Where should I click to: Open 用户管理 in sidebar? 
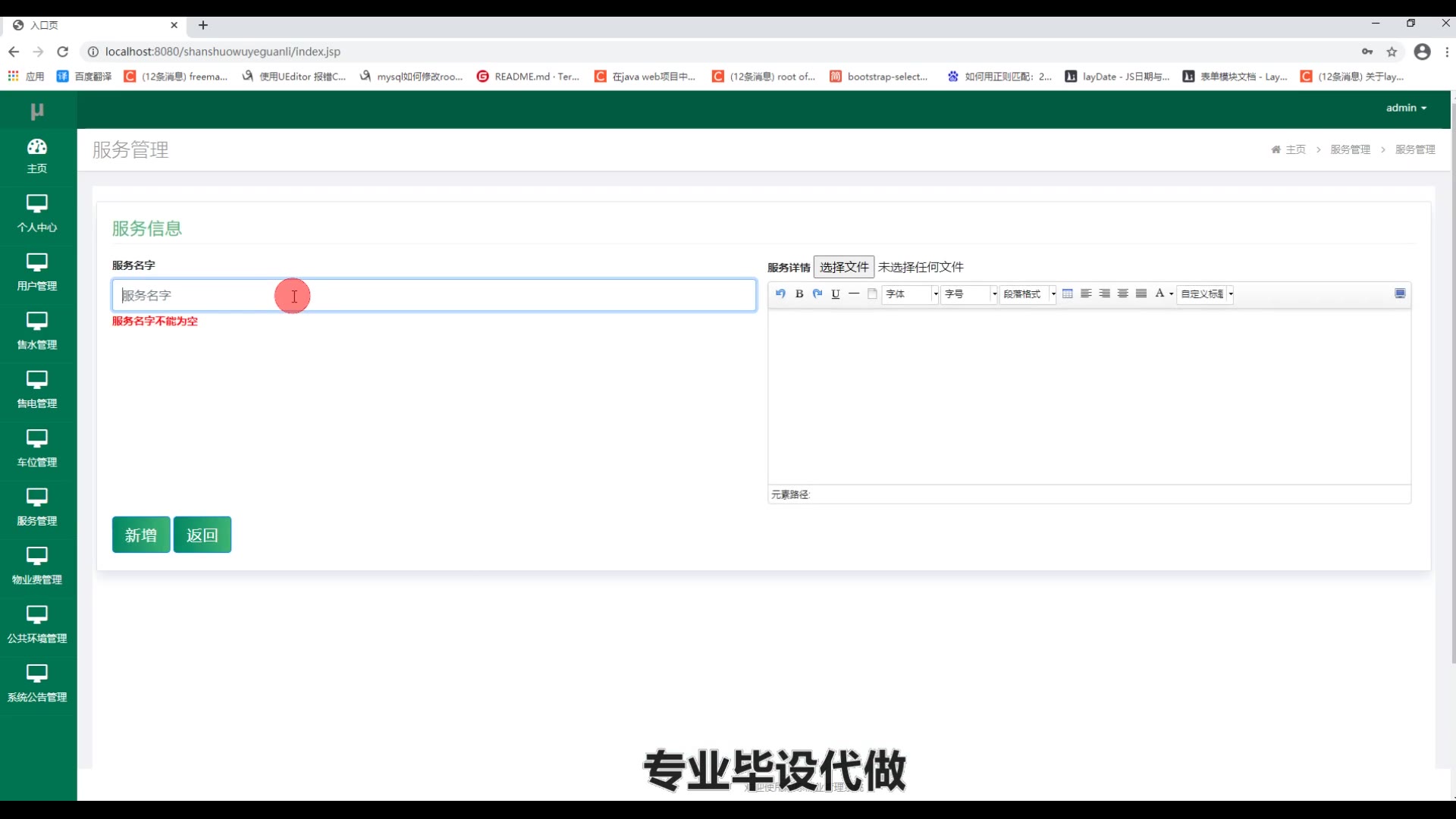37,274
